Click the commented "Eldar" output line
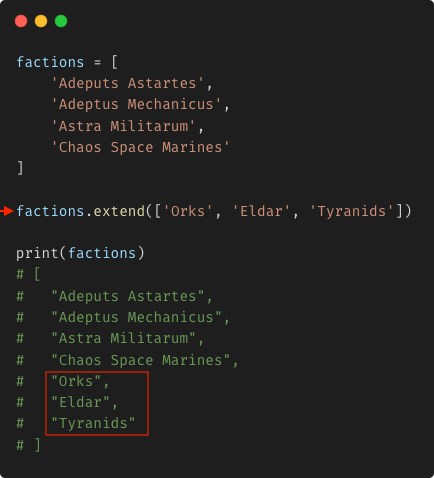 click(80, 402)
